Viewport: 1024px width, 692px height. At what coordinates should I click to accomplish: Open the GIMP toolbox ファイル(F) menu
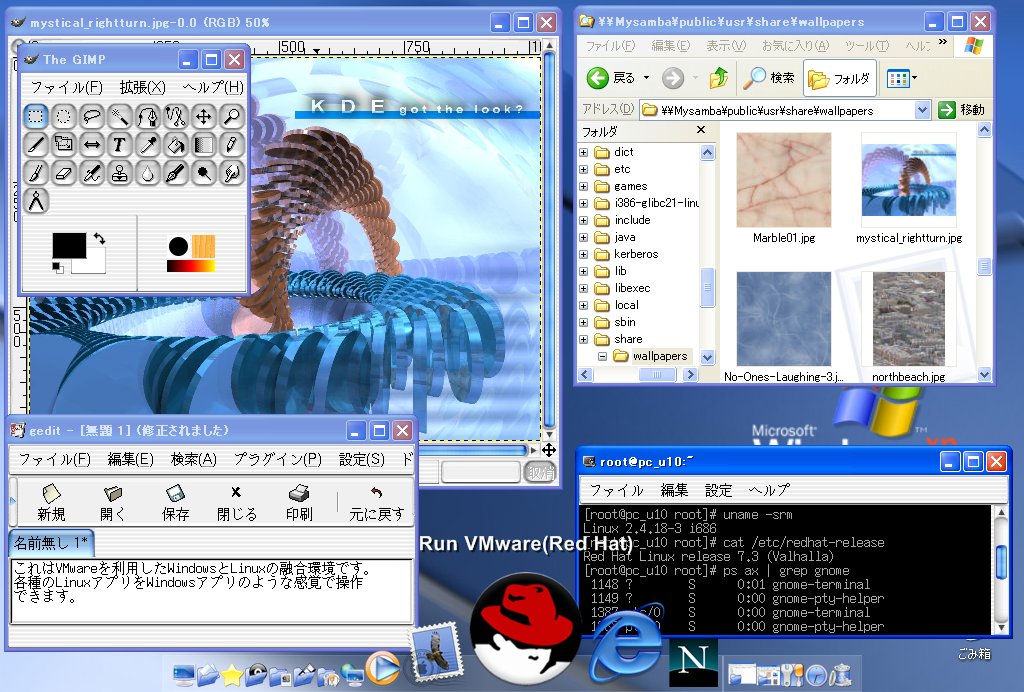(66, 87)
